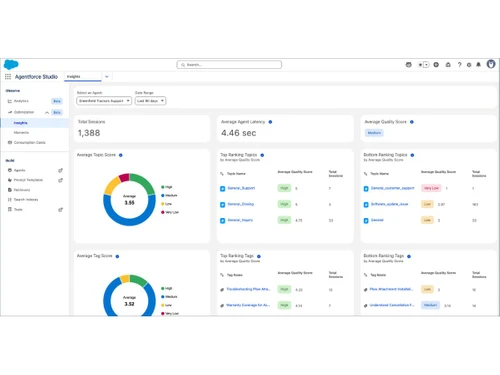Screen dimensions: 500x375
Task: Open the help question mark icon
Action: coord(459,65)
